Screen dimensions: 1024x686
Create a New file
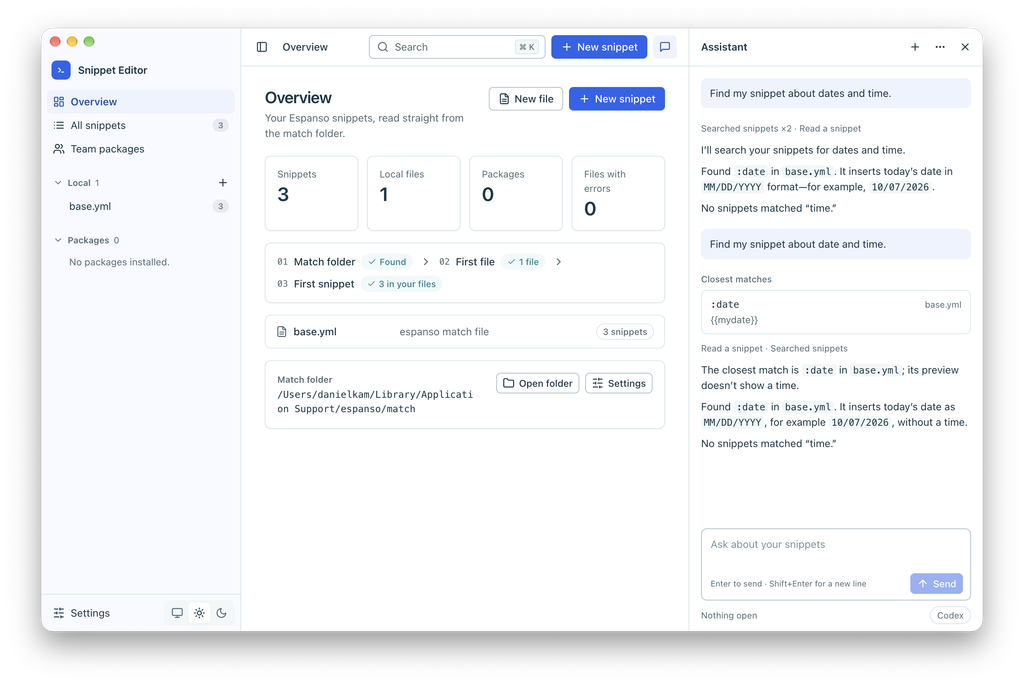click(x=526, y=99)
